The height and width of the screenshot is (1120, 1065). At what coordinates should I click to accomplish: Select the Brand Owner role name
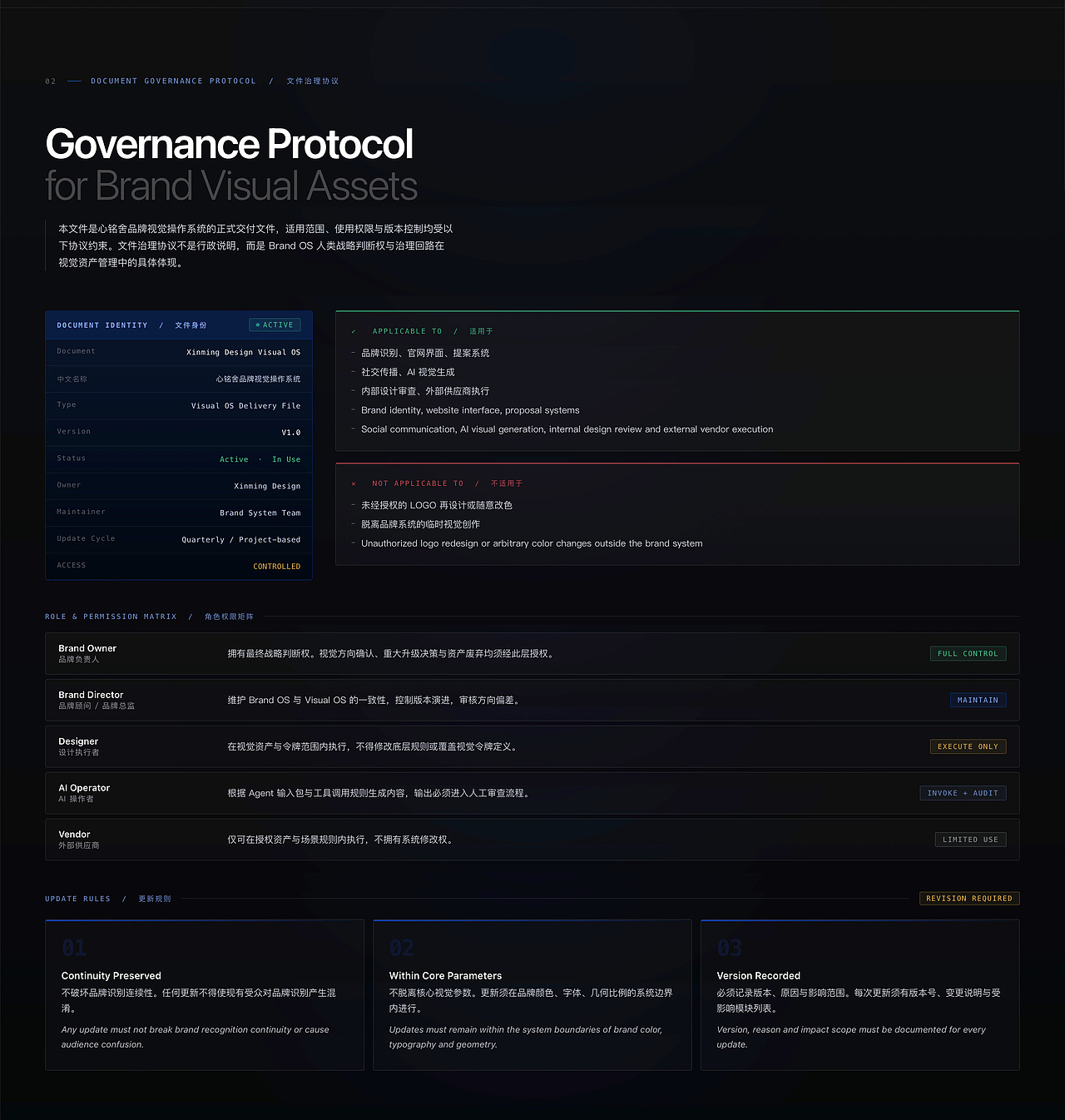87,648
